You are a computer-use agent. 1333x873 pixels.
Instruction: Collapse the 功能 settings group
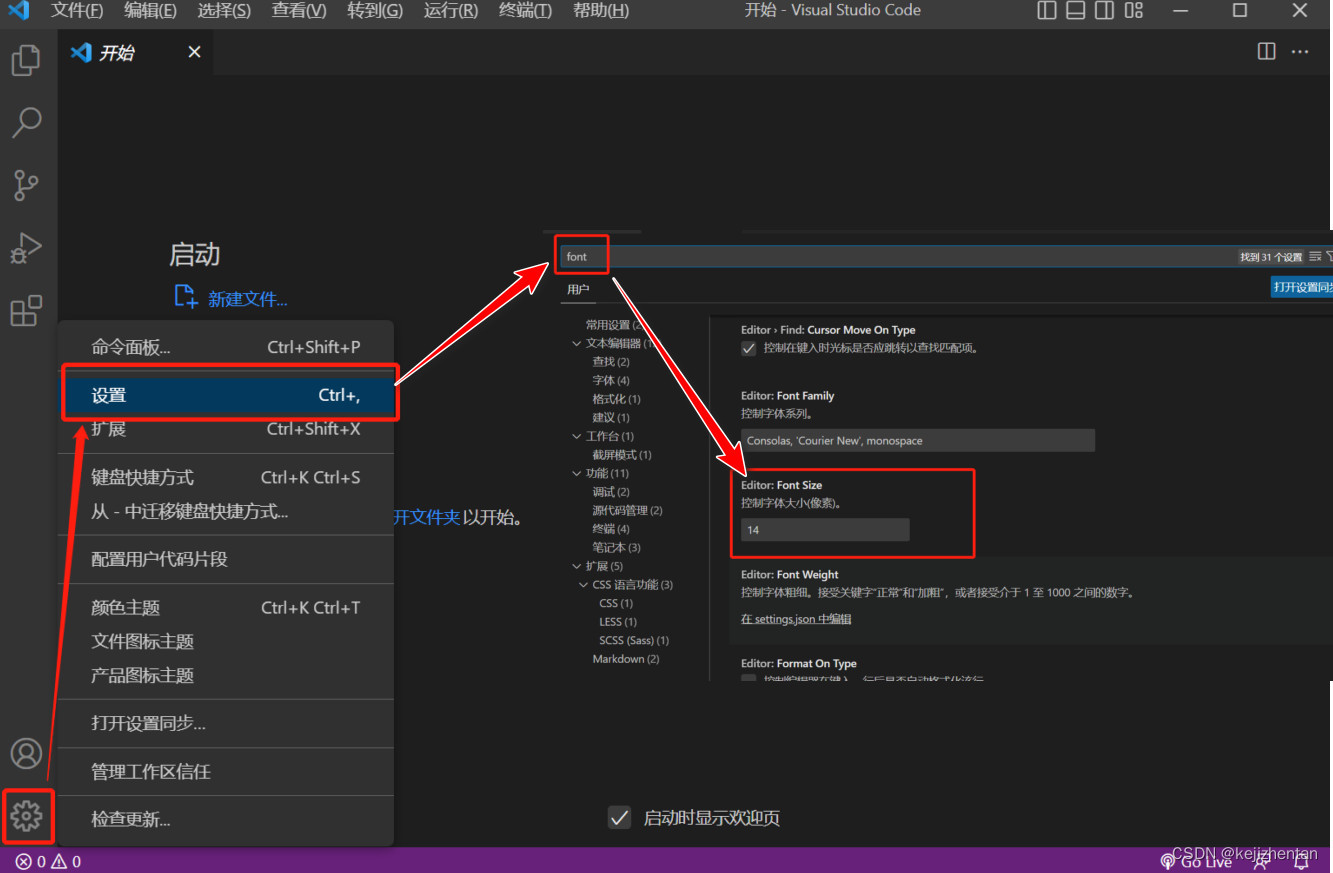point(577,473)
